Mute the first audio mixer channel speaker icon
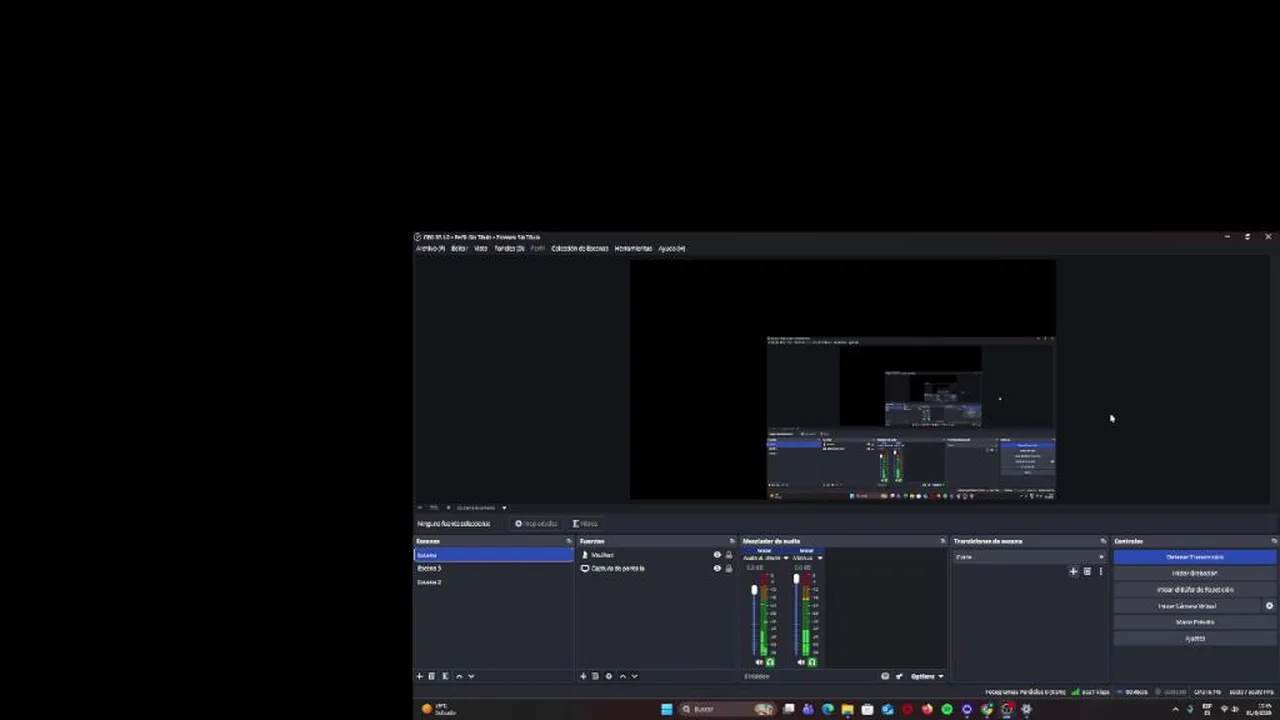1280x720 pixels. point(759,662)
